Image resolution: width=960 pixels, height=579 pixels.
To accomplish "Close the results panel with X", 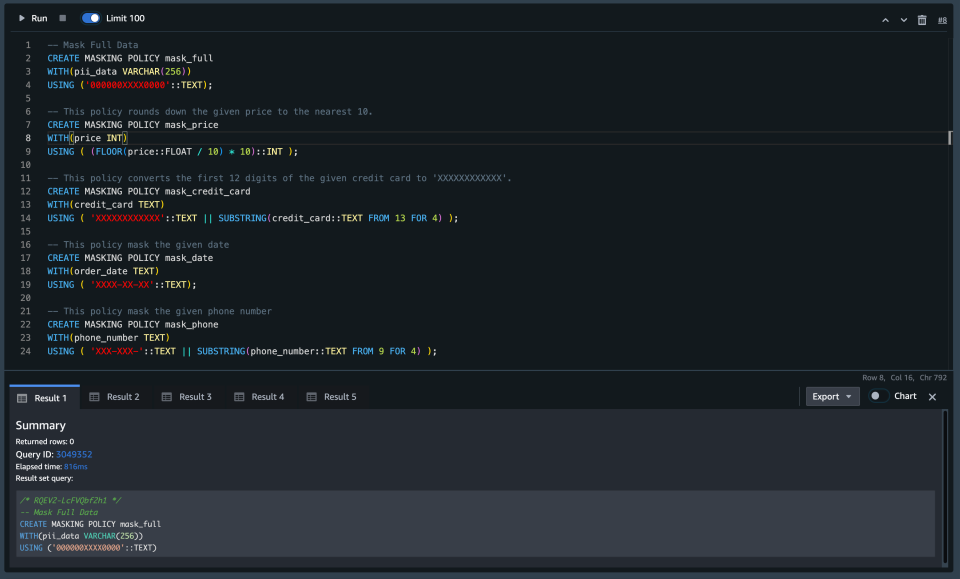I will pyautogui.click(x=932, y=397).
